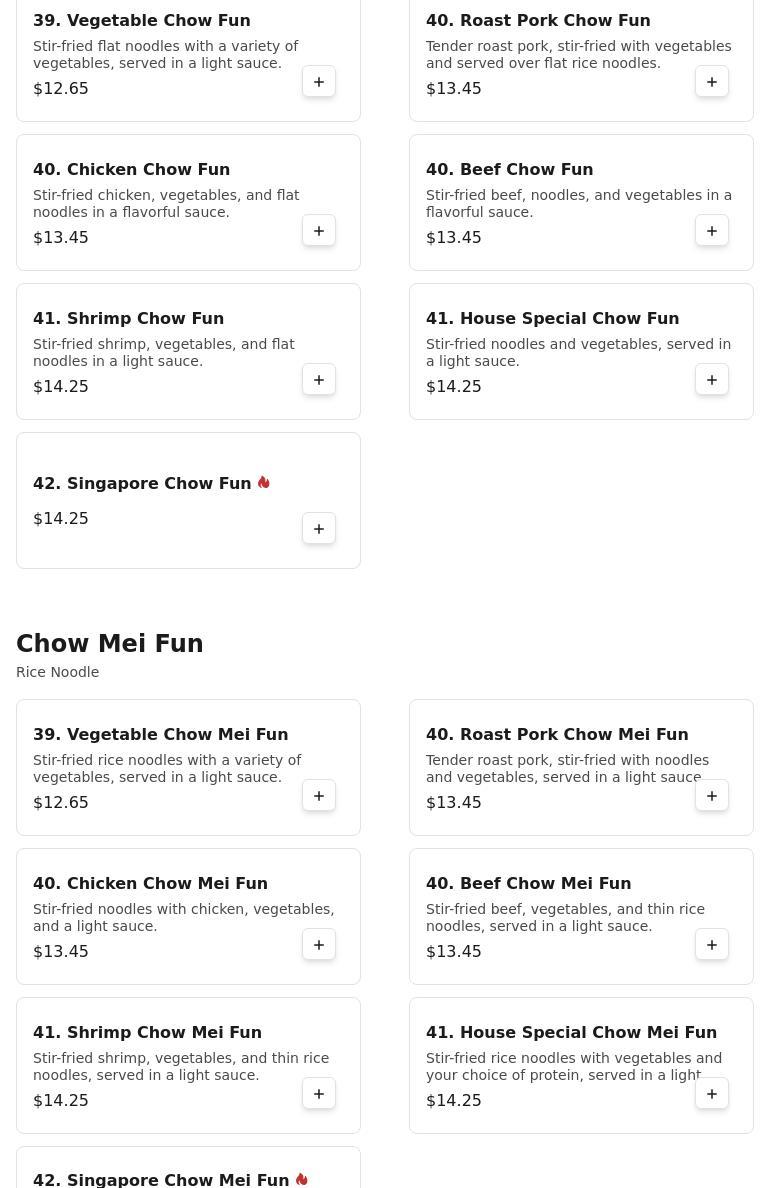770x1188 pixels.
Task: Click spicy flame icon on Singapore Chow Fun
Action: (x=264, y=483)
